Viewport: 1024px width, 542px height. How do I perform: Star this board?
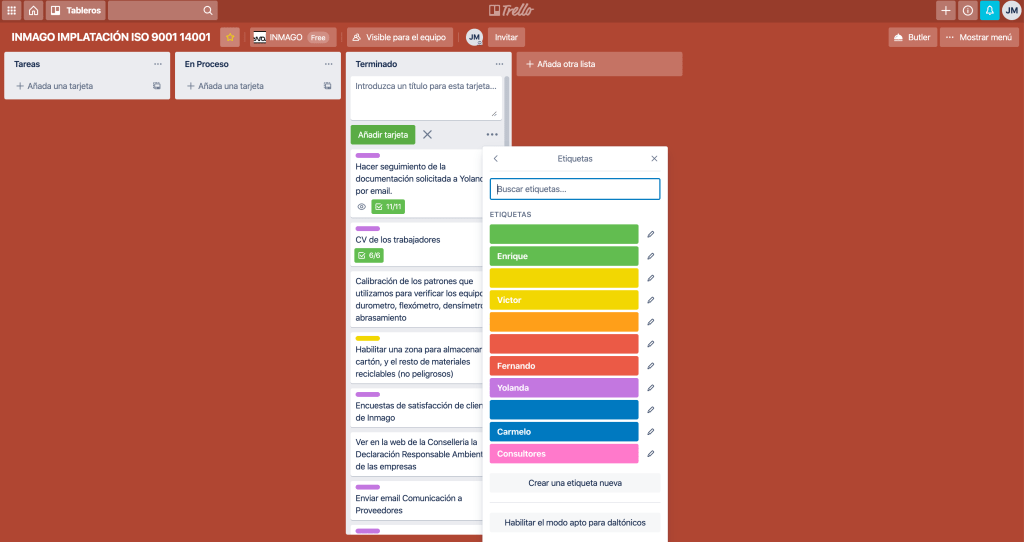(230, 37)
